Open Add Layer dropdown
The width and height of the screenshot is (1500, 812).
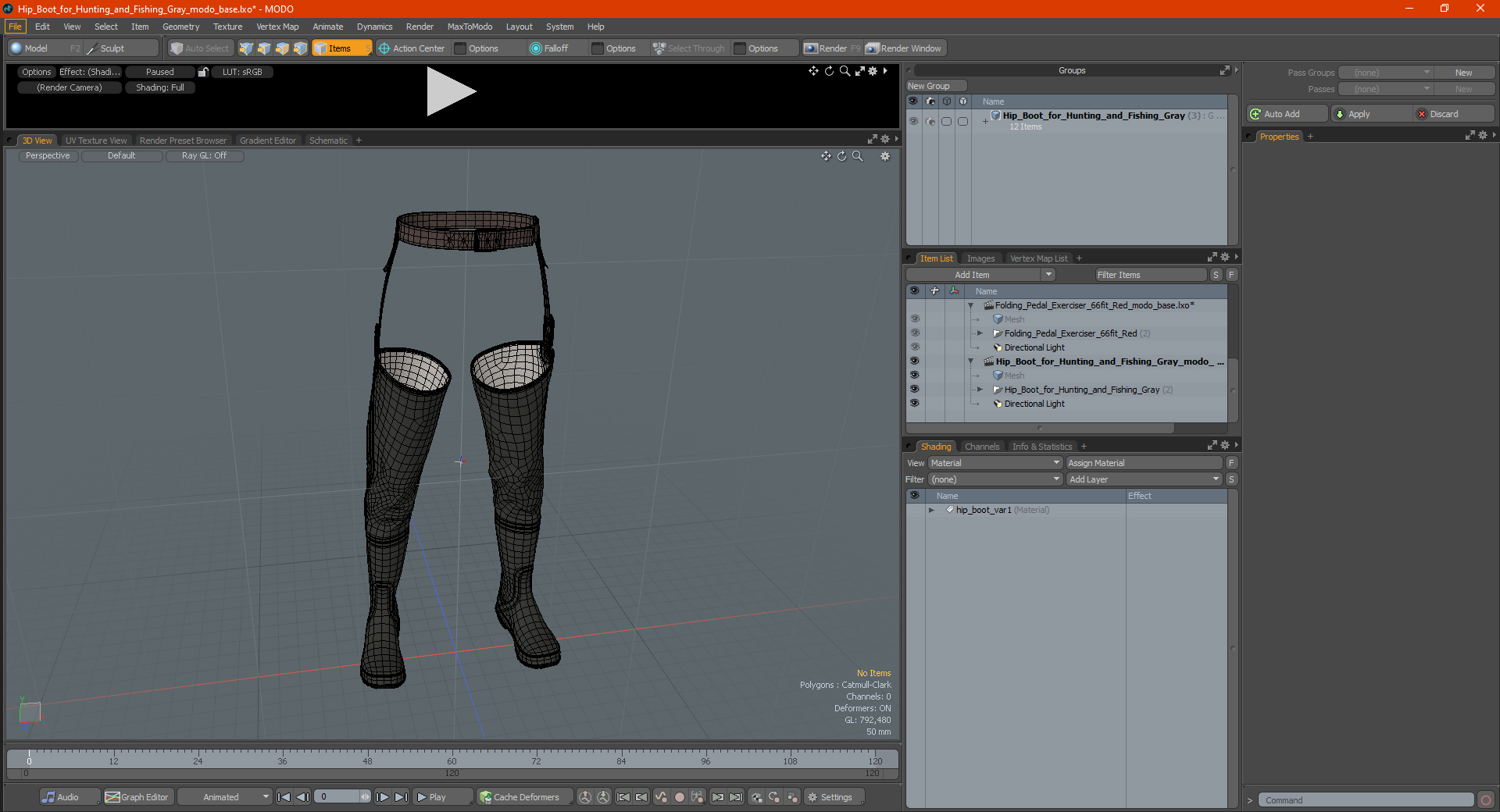[1145, 479]
